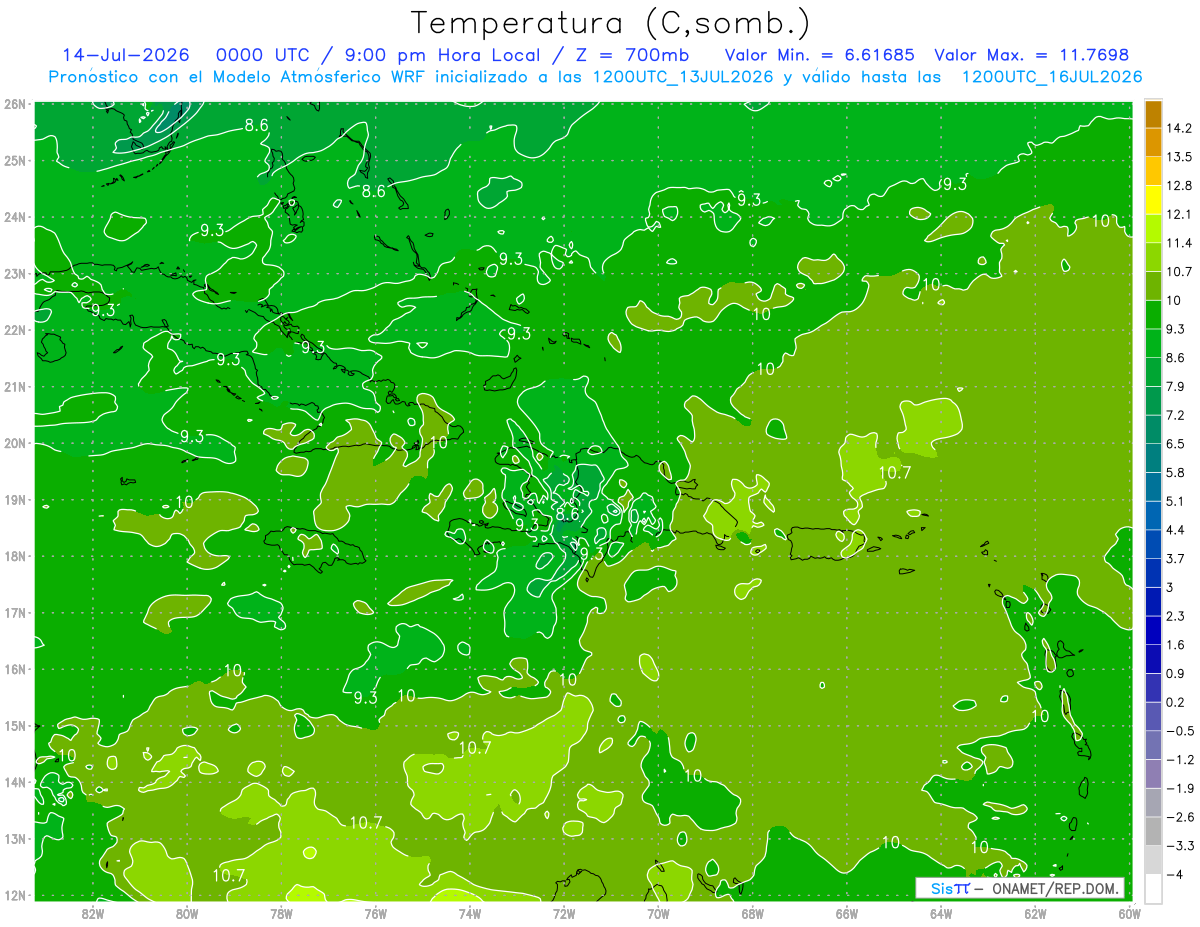
Task: Click legend swatch between 11.4 and 12.1
Action: [1153, 229]
